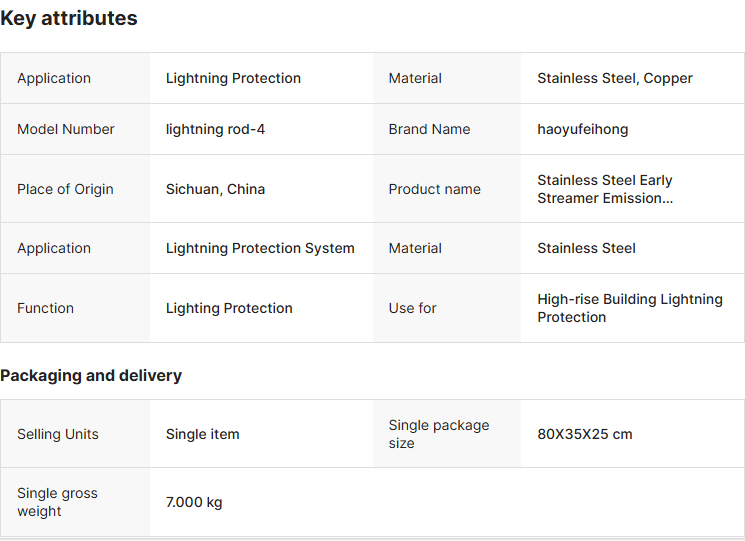Click the Packaging and delivery heading
Screen dimensions: 745x541
click(x=91, y=376)
